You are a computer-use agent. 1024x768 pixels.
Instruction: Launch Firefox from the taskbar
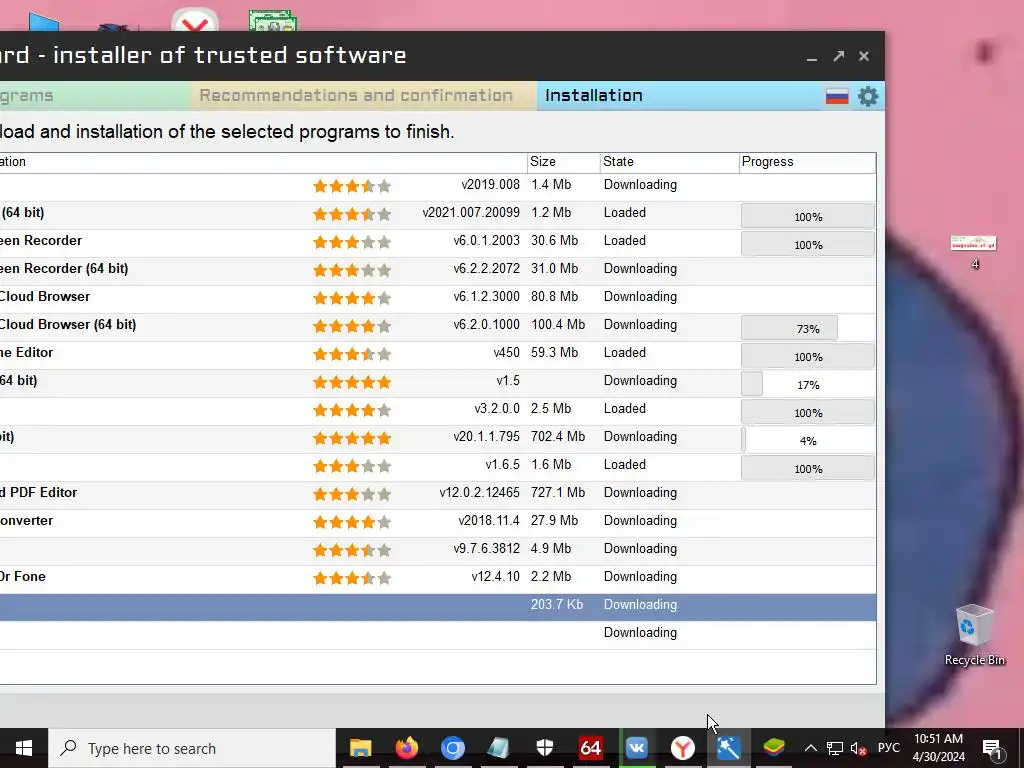pos(406,748)
